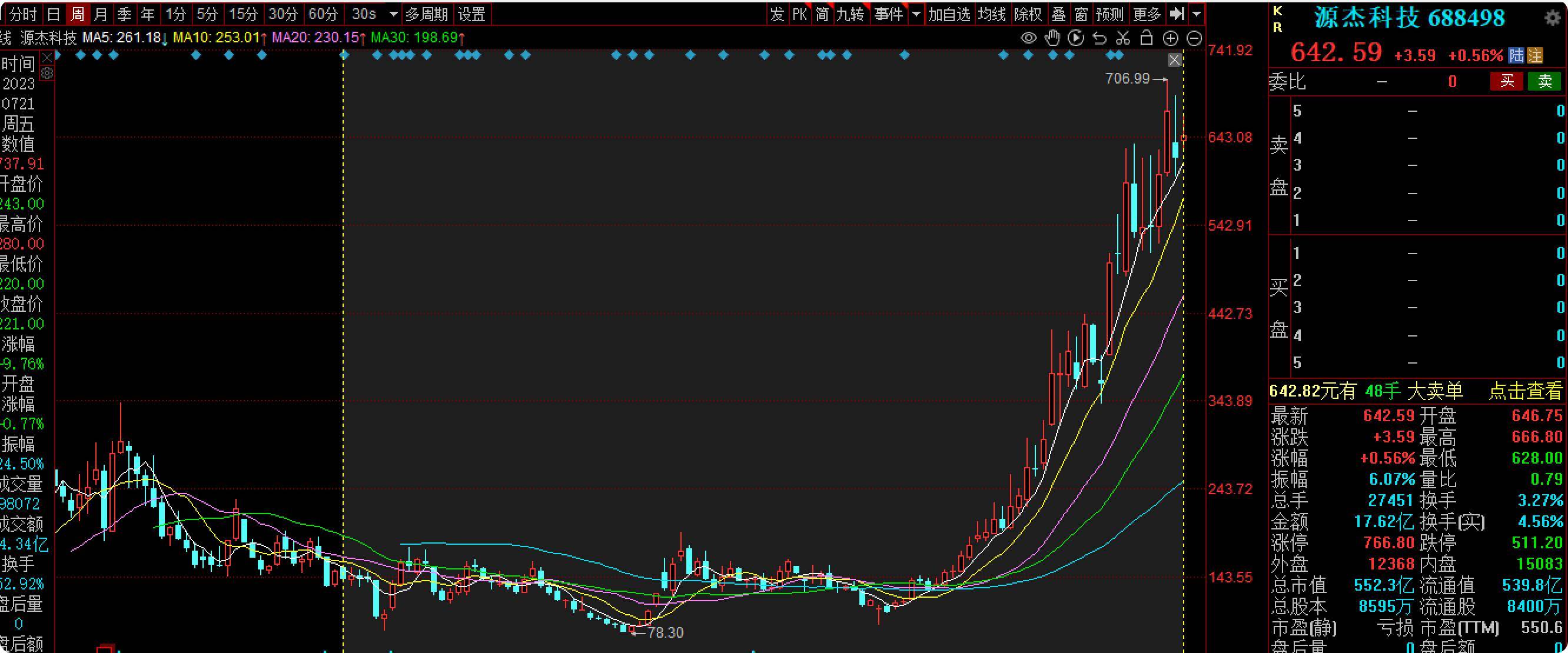Open dropdown at toolbar's far right
This screenshot has width=1568, height=653.
pos(1197,14)
